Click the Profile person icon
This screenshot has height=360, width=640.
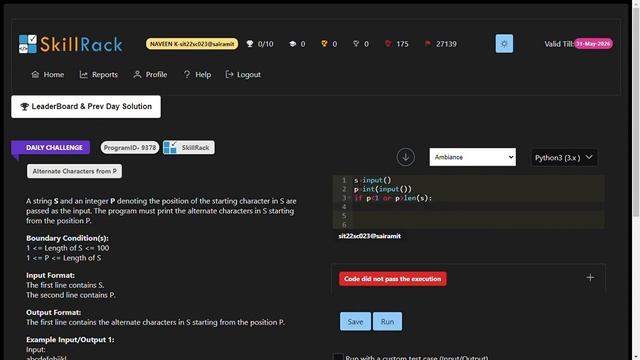(x=138, y=74)
